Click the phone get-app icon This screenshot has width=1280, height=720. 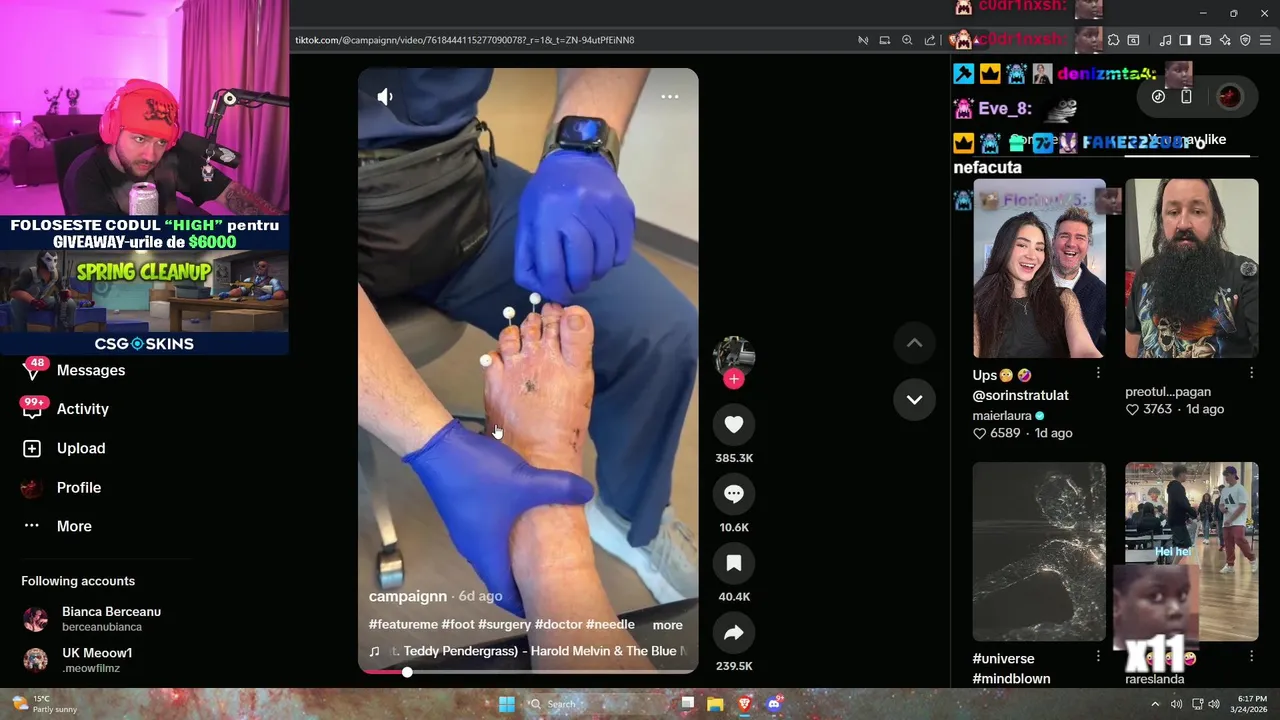coord(1186,97)
